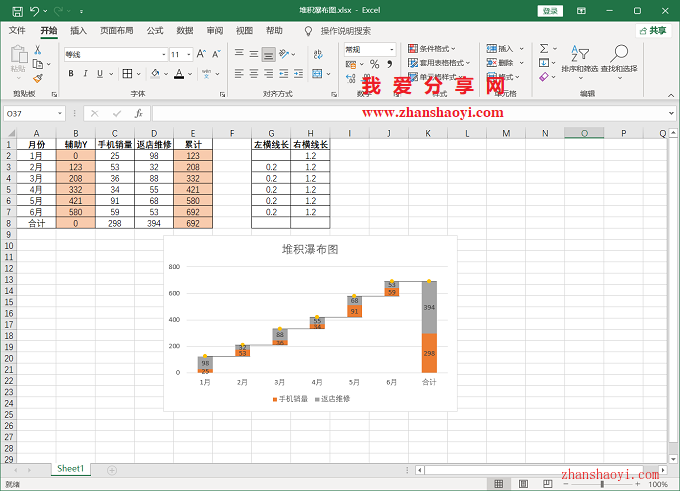Click the Insert Function fx icon
The image size is (680, 491).
[x=138, y=114]
